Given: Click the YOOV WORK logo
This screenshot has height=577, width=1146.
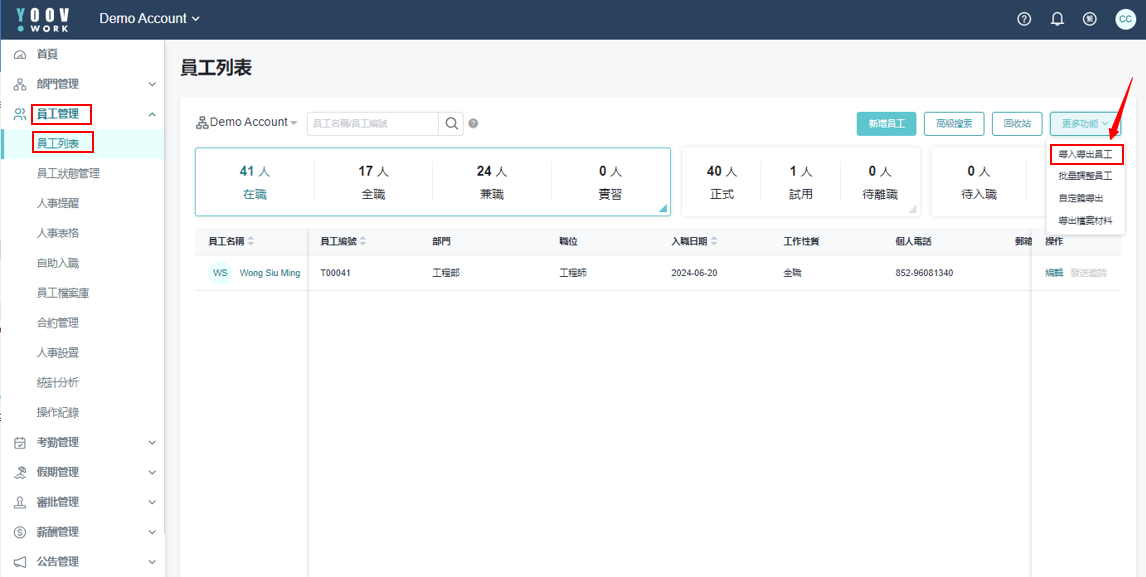Looking at the screenshot, I should click(x=43, y=20).
